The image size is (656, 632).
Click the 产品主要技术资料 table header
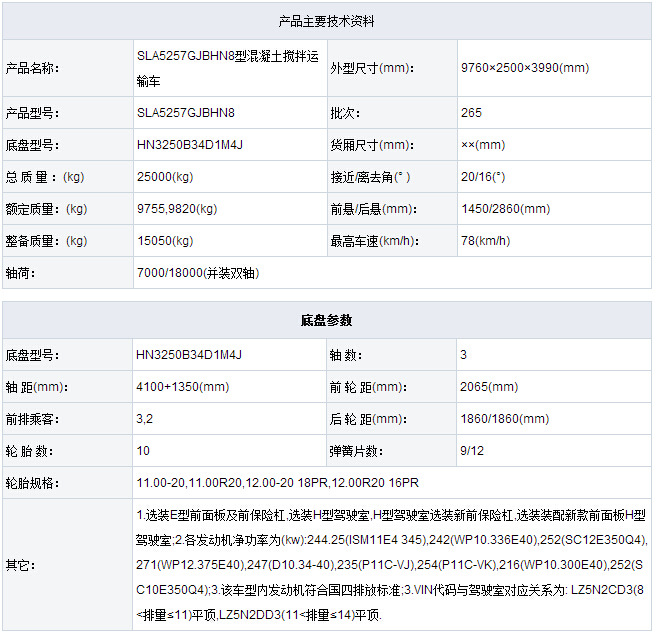click(326, 21)
